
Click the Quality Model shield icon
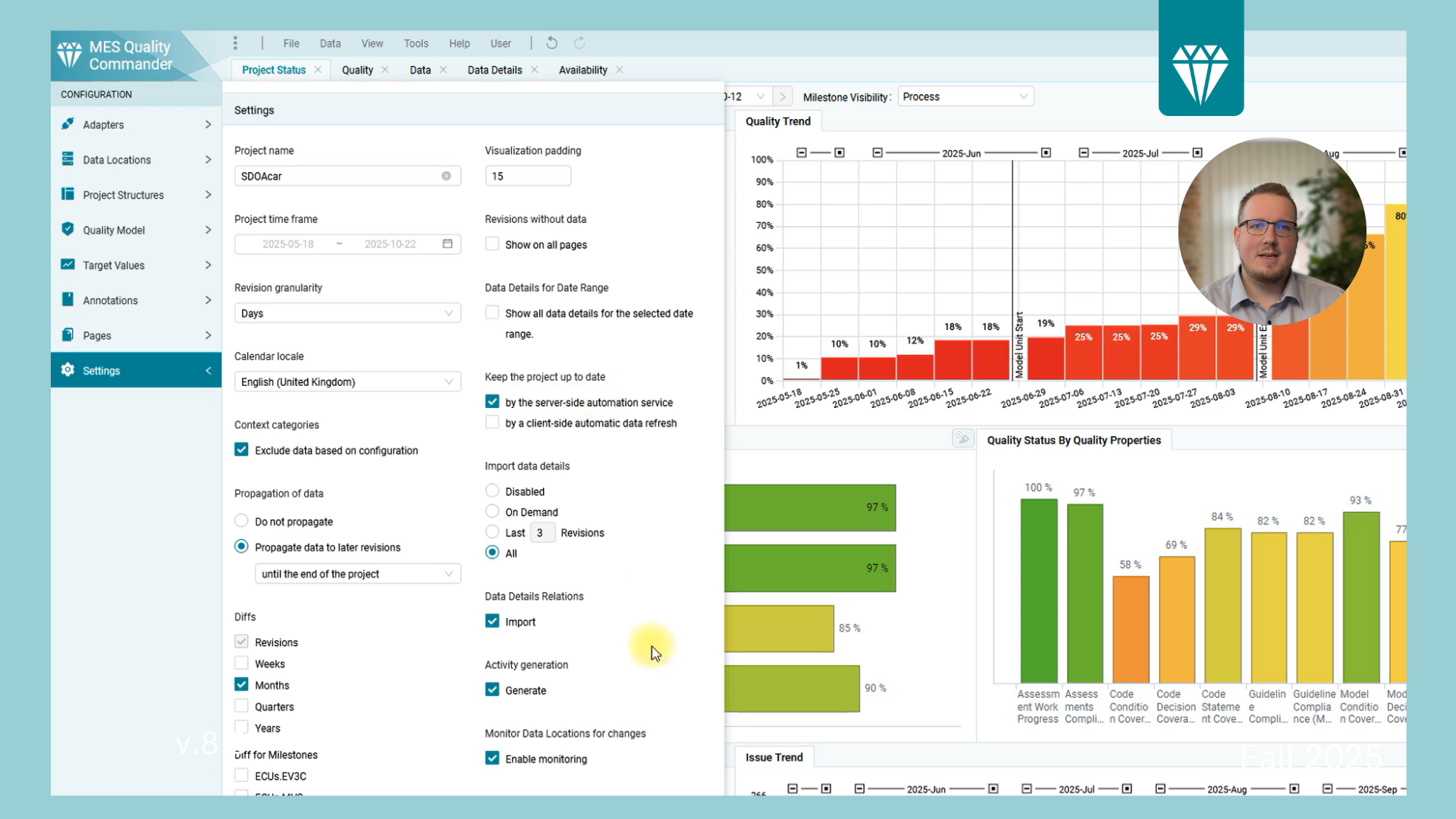[x=67, y=229]
